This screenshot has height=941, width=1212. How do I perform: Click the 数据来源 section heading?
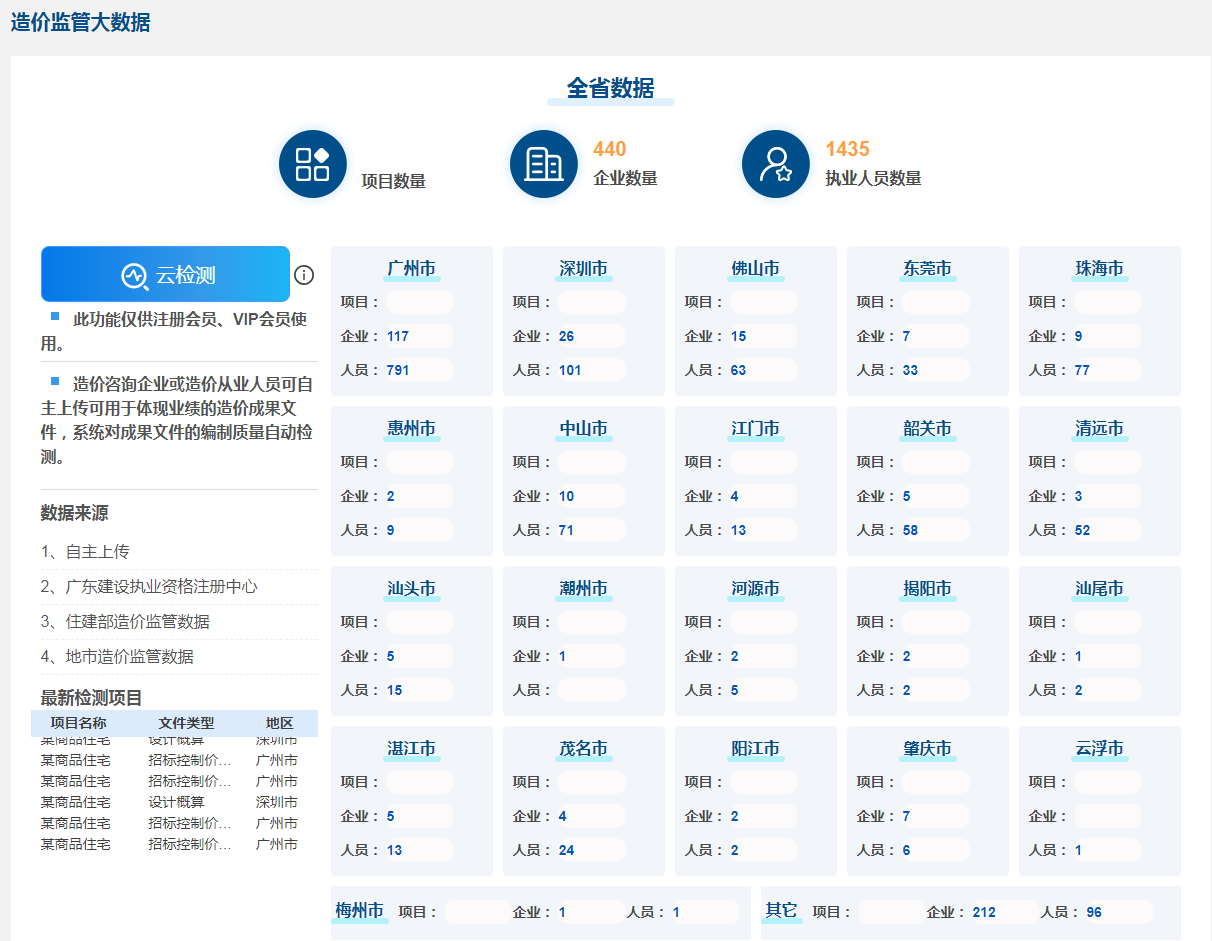click(75, 513)
